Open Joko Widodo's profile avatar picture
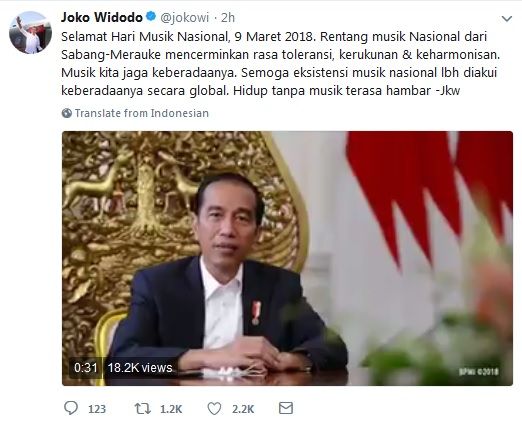522x422 pixels. click(30, 33)
